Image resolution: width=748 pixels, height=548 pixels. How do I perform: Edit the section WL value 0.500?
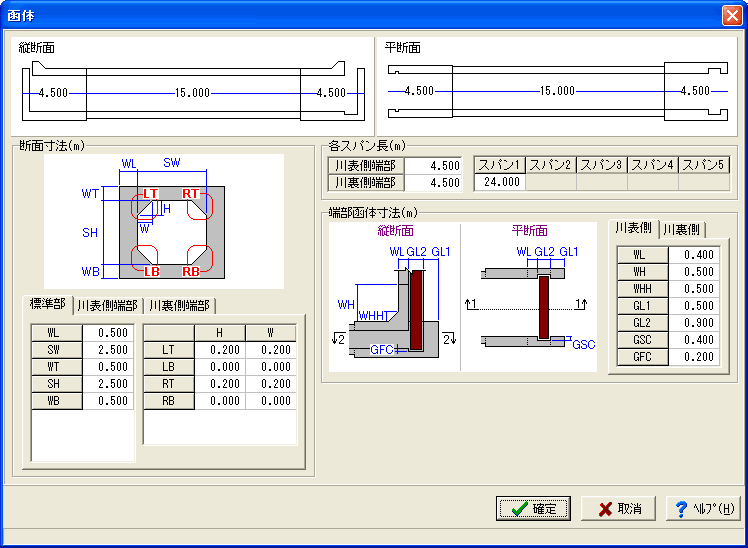tap(108, 333)
